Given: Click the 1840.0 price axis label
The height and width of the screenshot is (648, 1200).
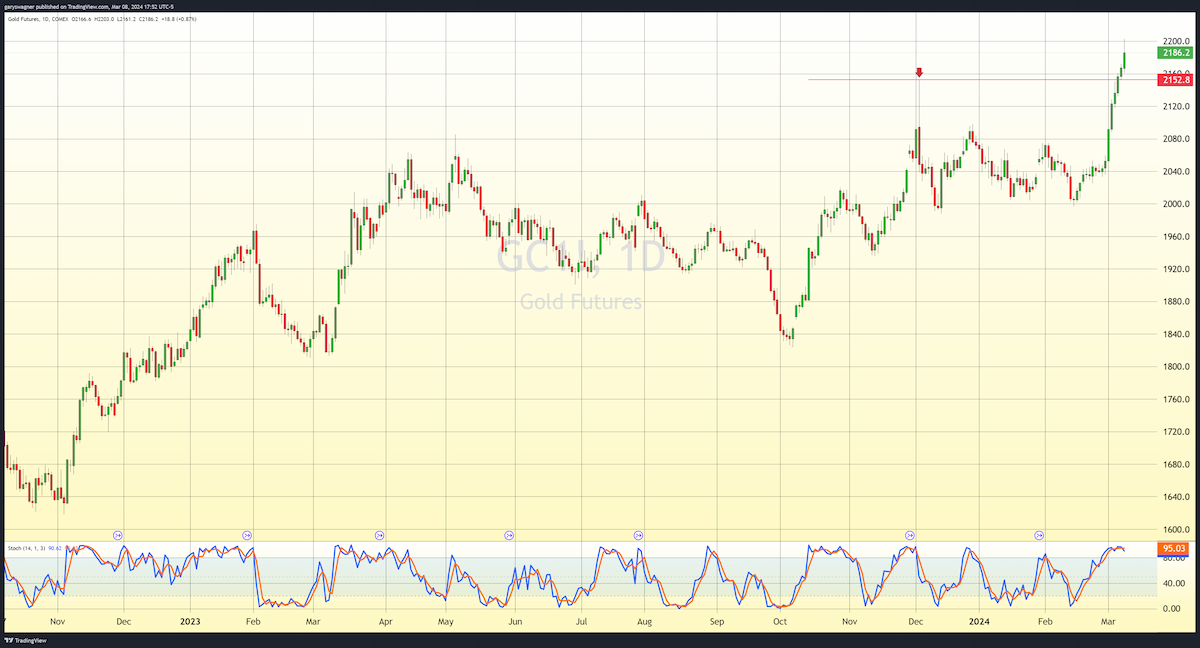Looking at the screenshot, I should 1175,334.
